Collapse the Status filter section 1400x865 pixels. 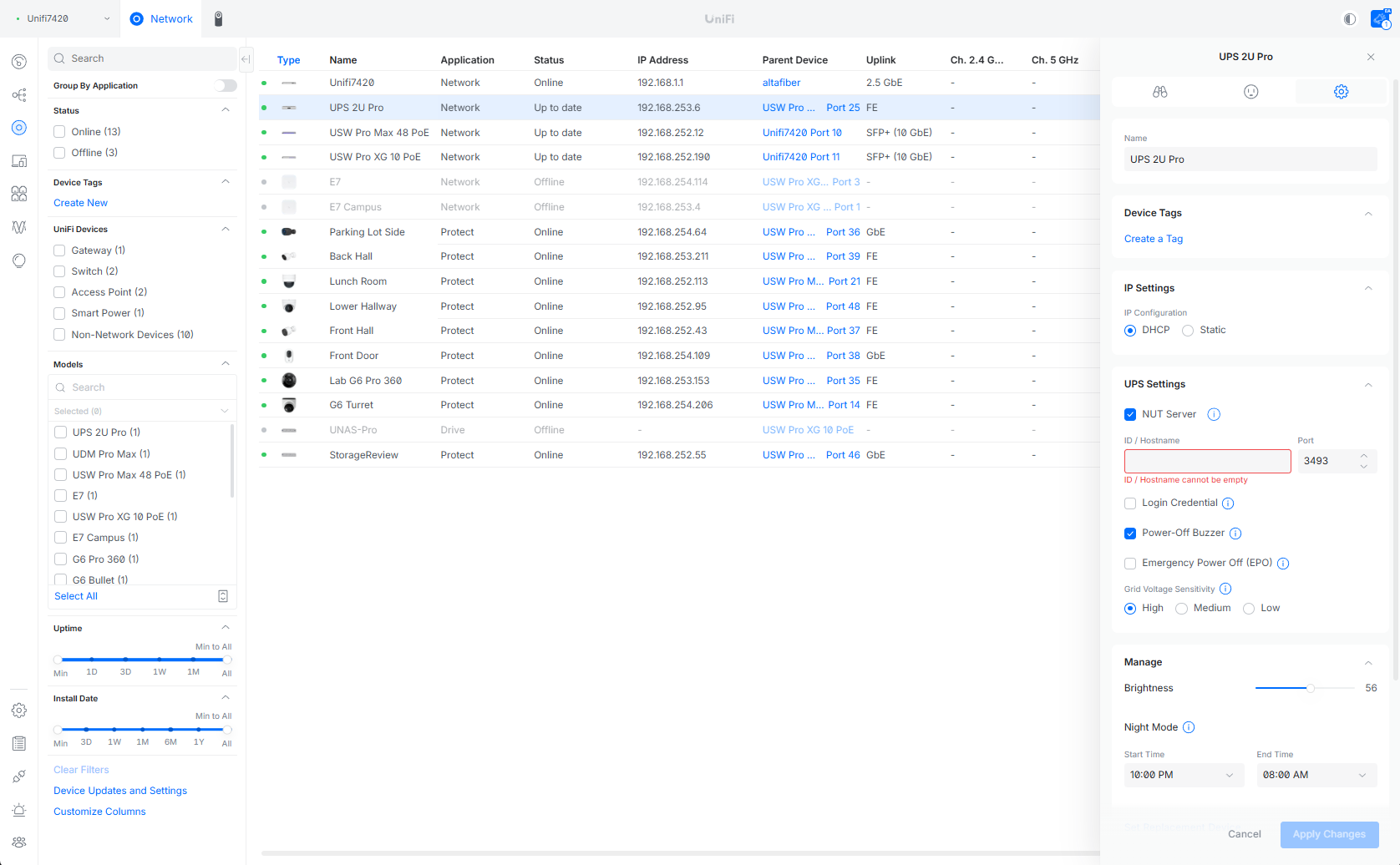226,110
